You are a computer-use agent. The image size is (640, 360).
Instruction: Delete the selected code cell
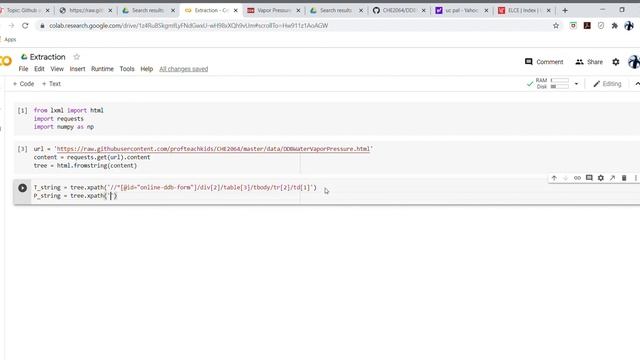(624, 178)
